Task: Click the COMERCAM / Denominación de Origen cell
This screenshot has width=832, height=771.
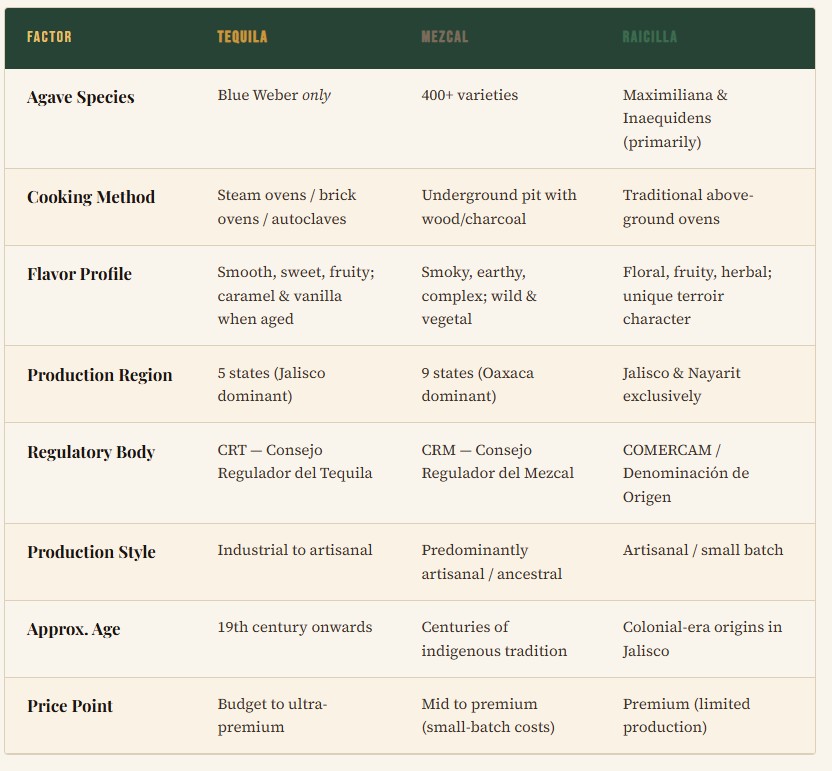Action: pos(686,473)
